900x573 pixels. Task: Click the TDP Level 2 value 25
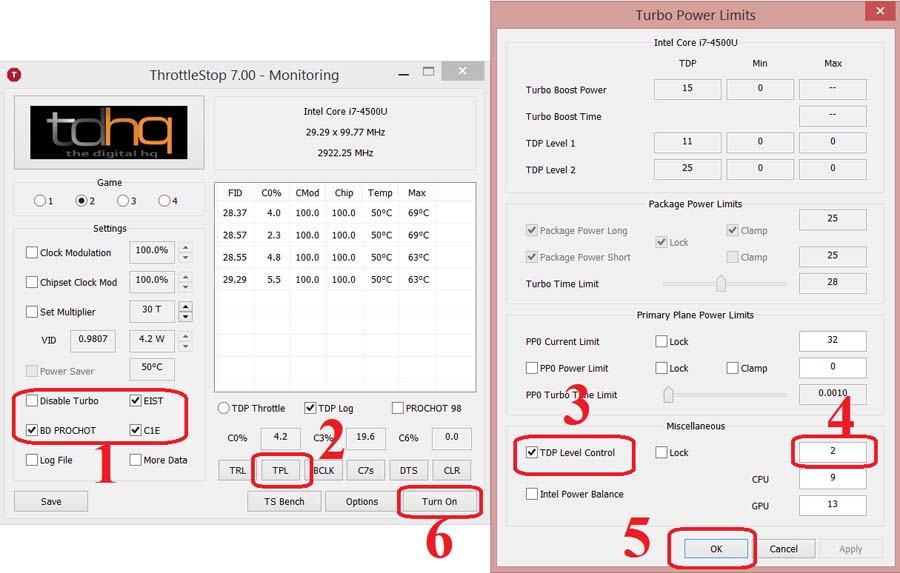687,168
